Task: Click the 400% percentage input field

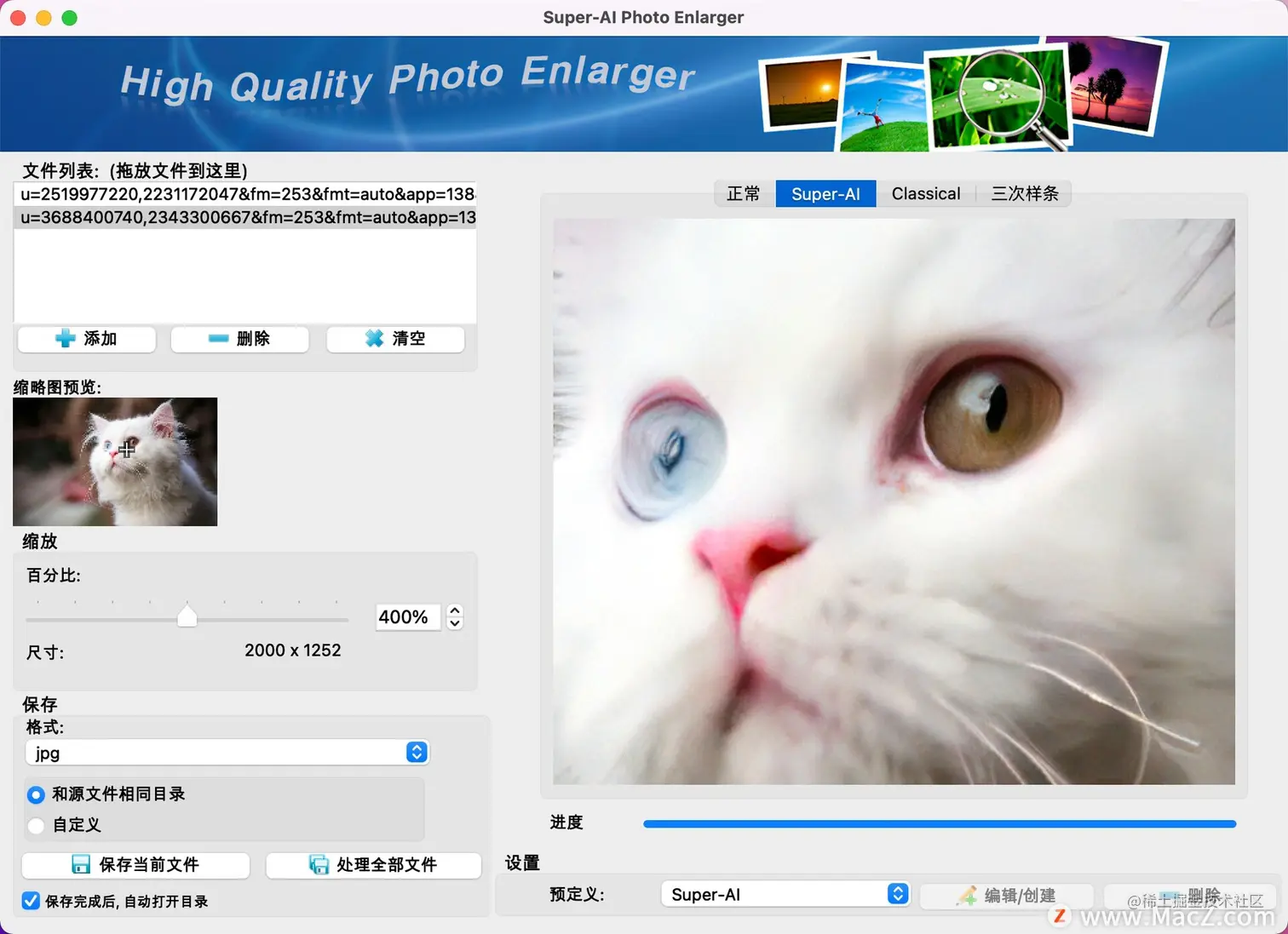Action: (x=407, y=616)
